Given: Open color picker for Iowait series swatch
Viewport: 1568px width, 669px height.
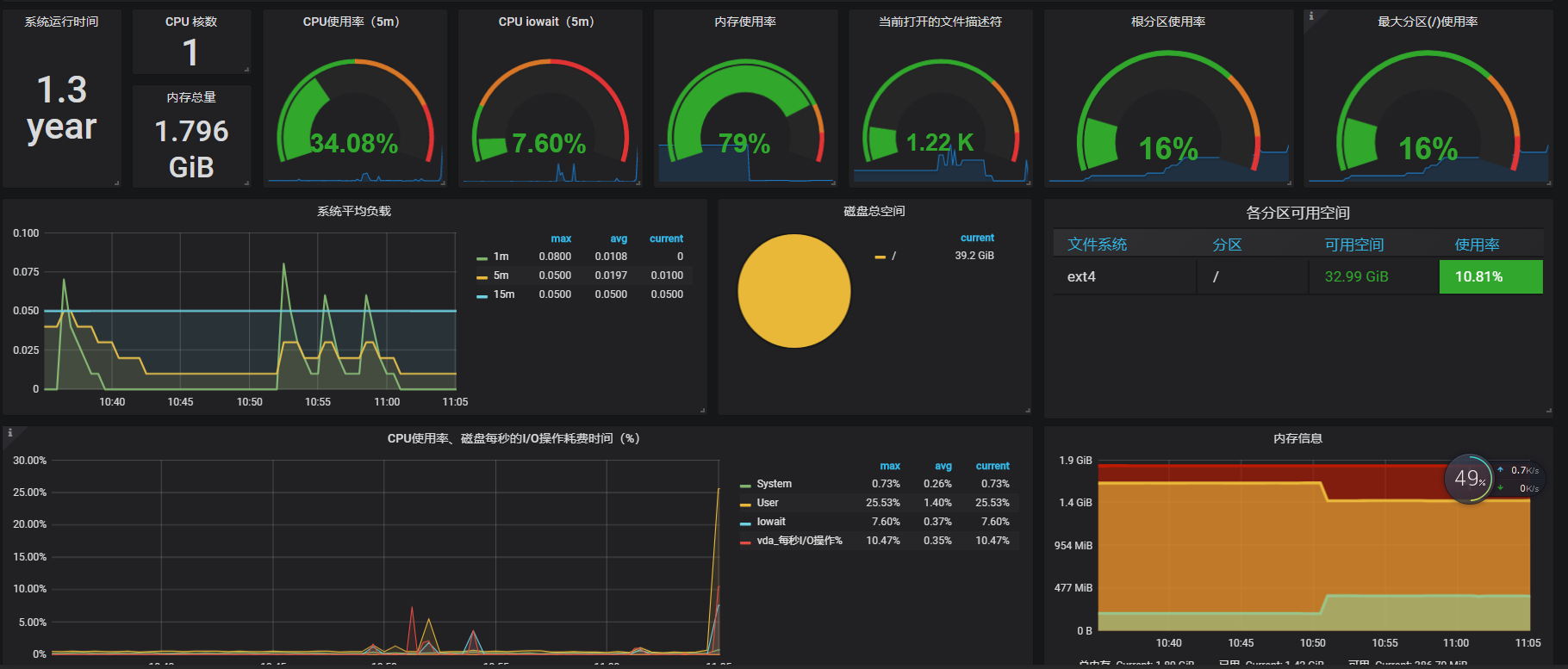Looking at the screenshot, I should tap(745, 523).
